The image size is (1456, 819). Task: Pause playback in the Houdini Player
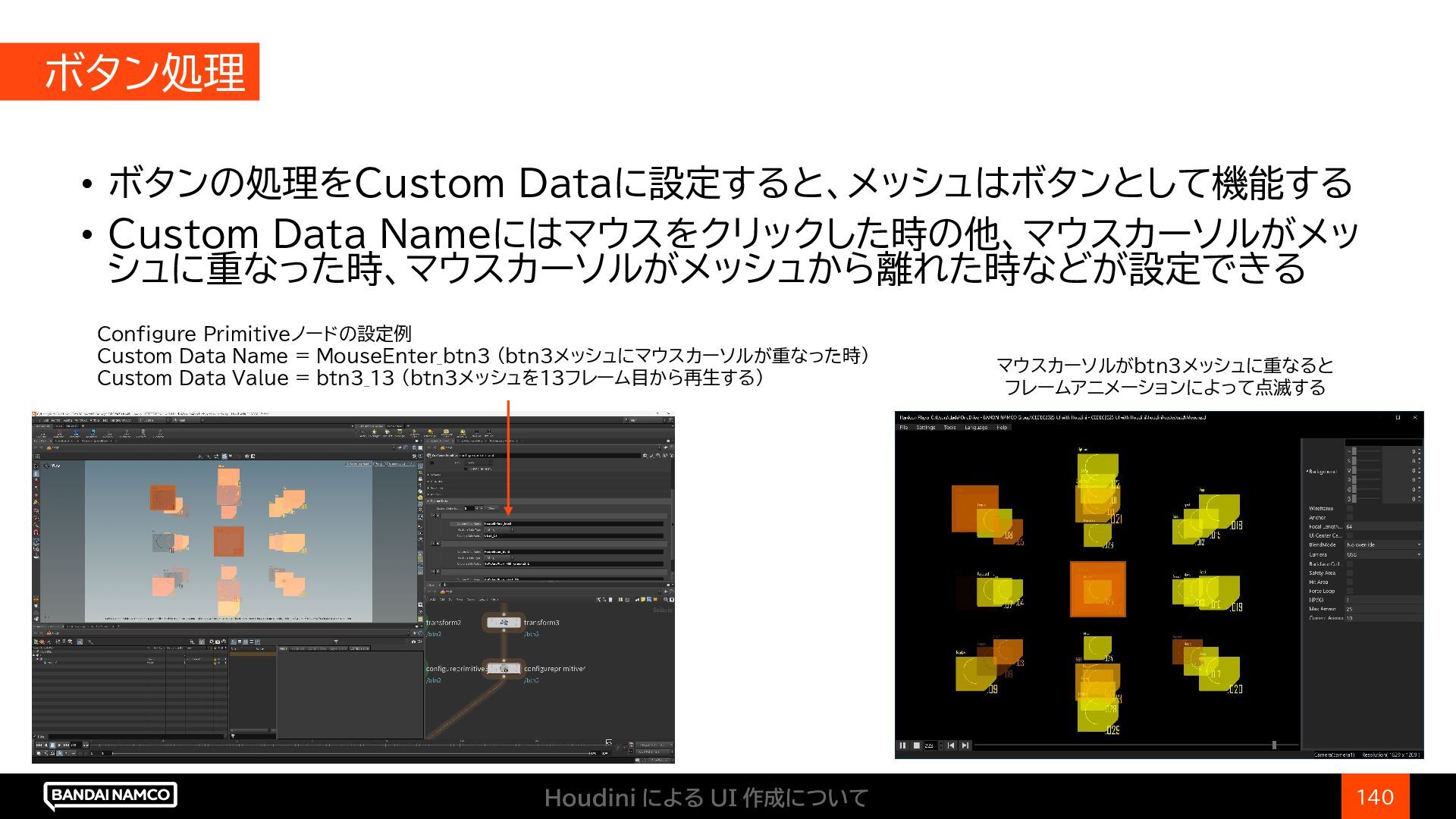pos(902,745)
